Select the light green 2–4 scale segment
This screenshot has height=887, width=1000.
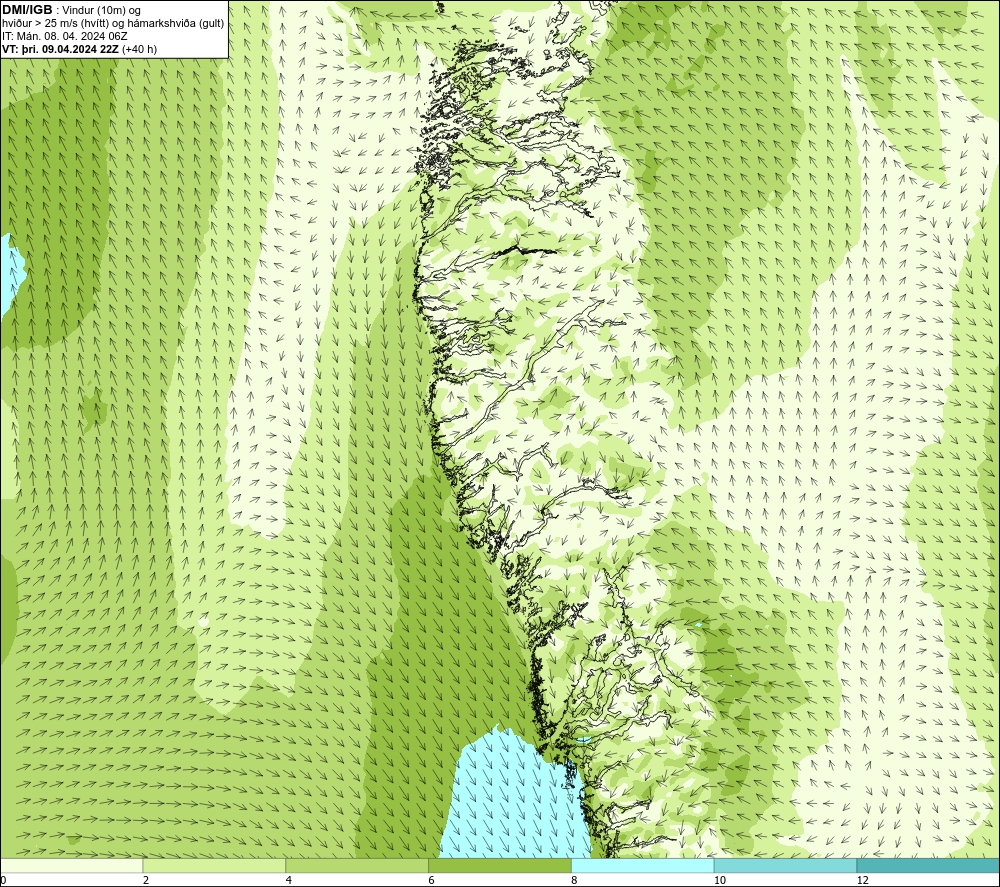(x=214, y=865)
